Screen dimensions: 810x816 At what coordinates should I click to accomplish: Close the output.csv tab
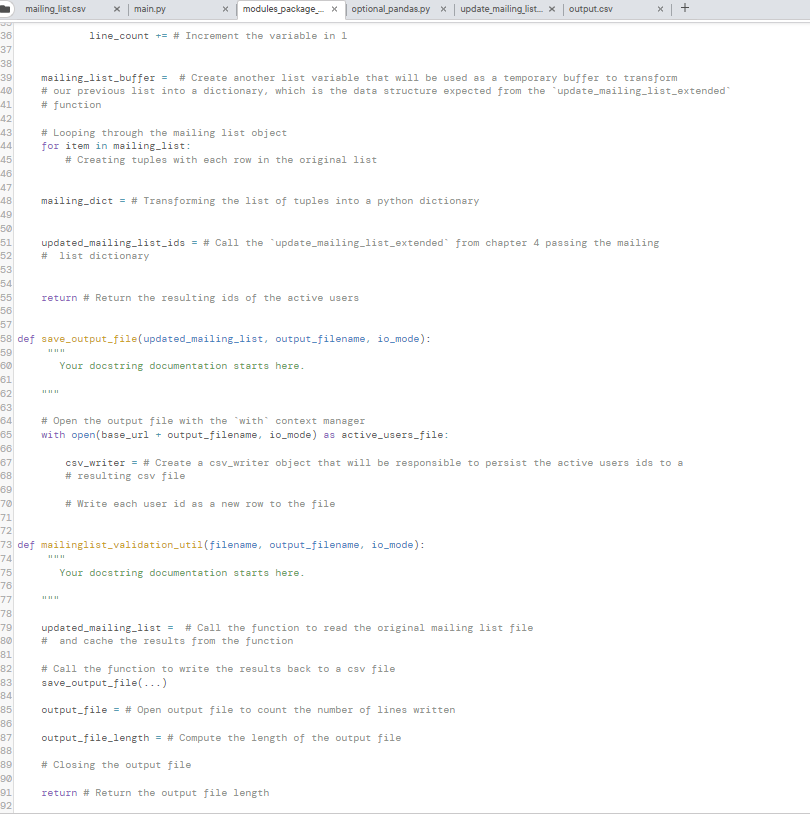[658, 8]
